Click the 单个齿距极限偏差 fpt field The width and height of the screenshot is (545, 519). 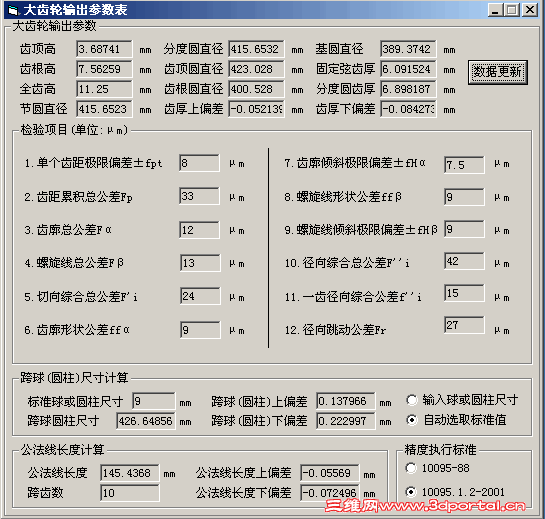[x=200, y=163]
